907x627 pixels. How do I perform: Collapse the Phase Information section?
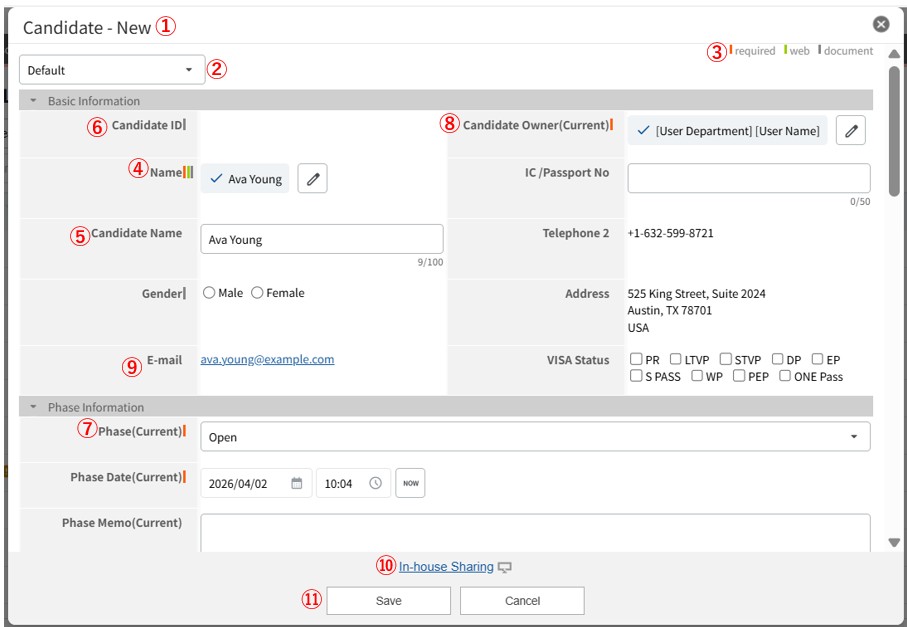(33, 407)
